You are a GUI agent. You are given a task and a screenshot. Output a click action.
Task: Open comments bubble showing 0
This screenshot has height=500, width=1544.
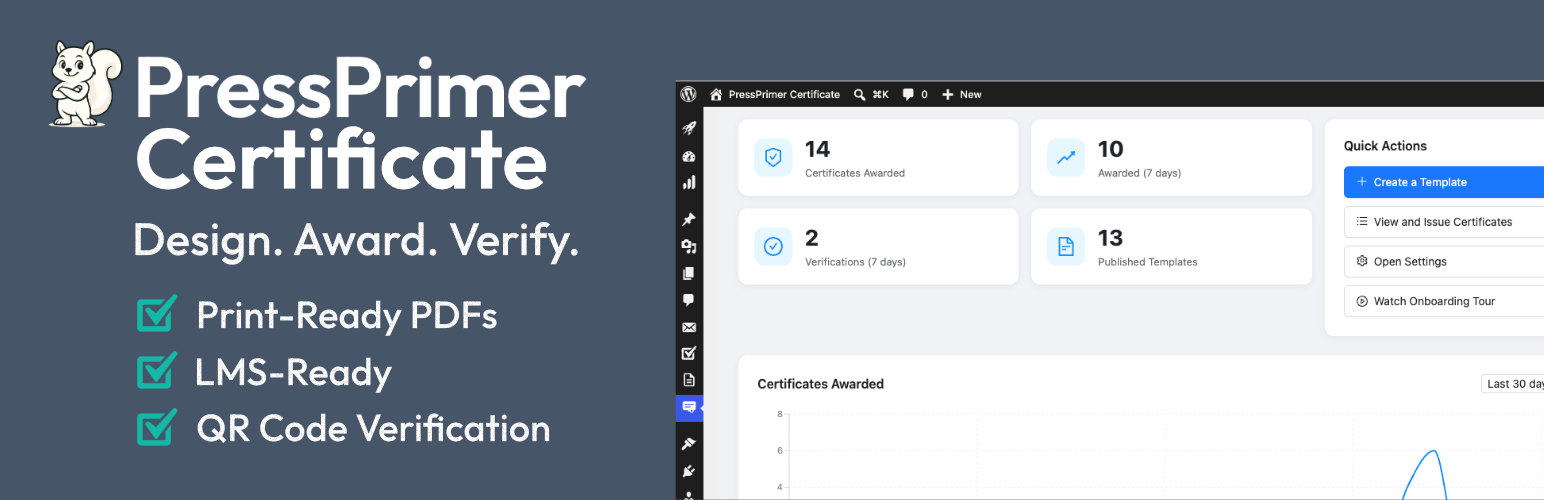[915, 94]
